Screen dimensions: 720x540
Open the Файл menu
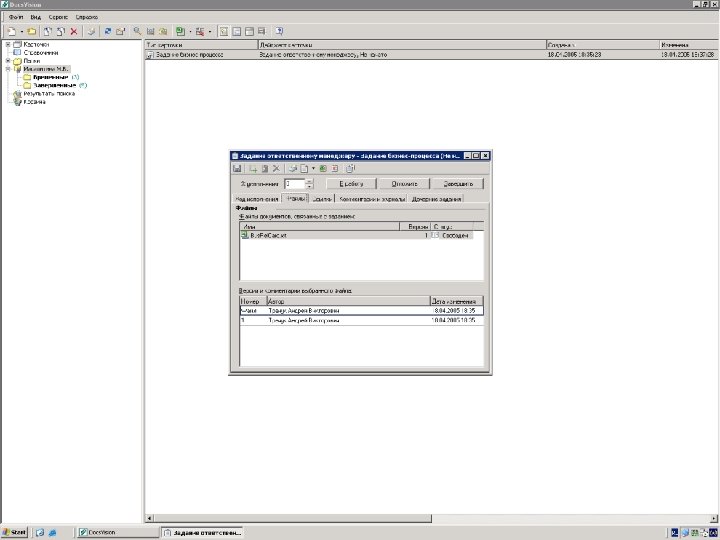(16, 17)
